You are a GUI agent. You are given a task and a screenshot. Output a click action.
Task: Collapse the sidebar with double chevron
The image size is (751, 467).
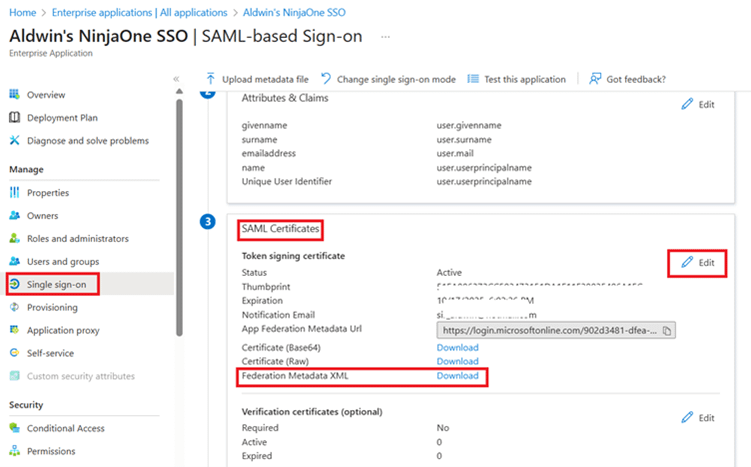tap(176, 79)
